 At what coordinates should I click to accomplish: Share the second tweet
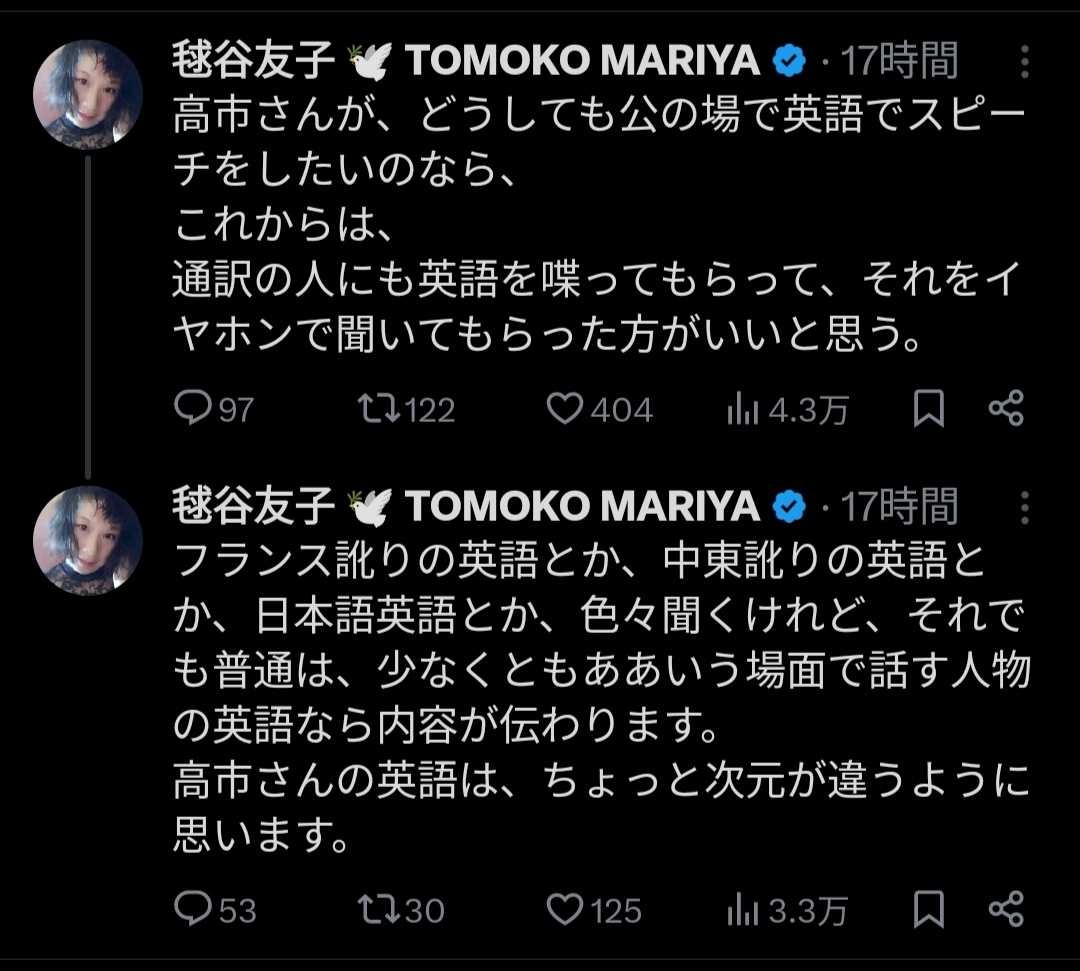point(1005,909)
